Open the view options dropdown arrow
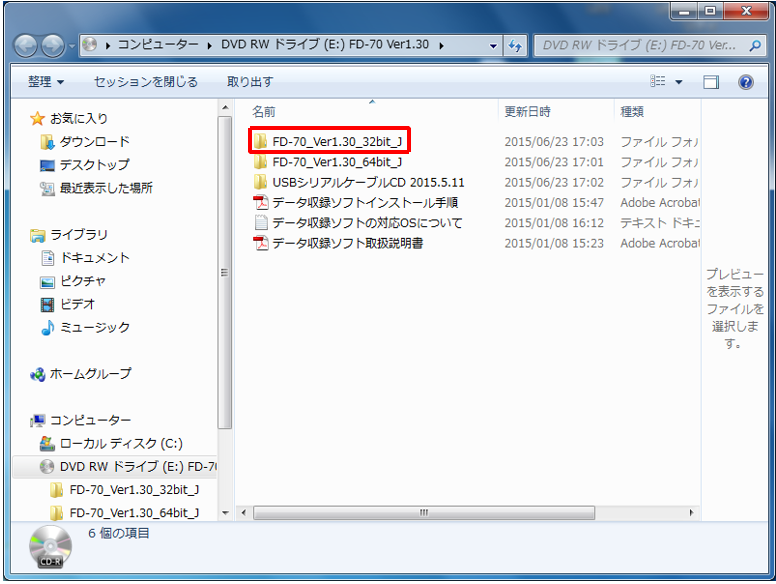776x584 pixels. (x=679, y=82)
